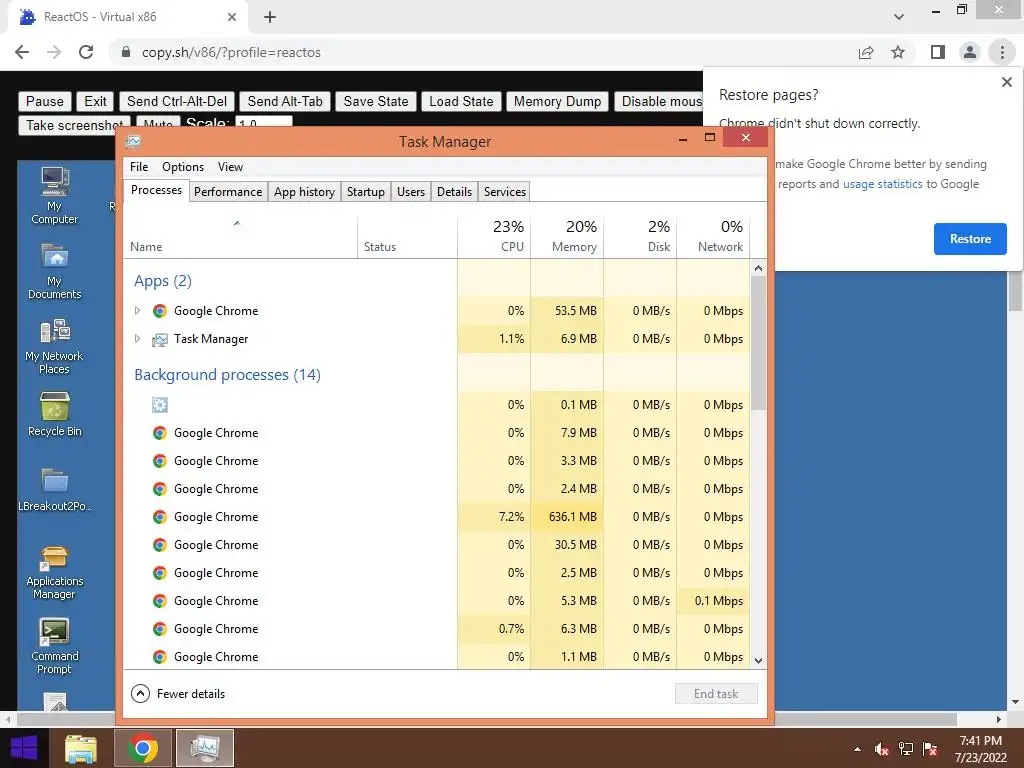Switch to the Services tab
This screenshot has height=768, width=1024.
[x=505, y=191]
